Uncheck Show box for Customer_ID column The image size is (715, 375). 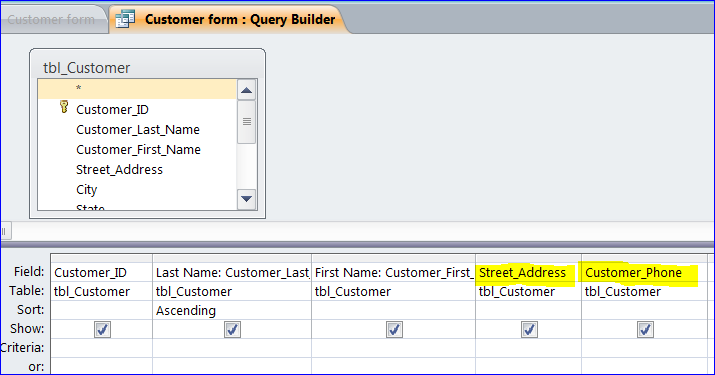(102, 329)
